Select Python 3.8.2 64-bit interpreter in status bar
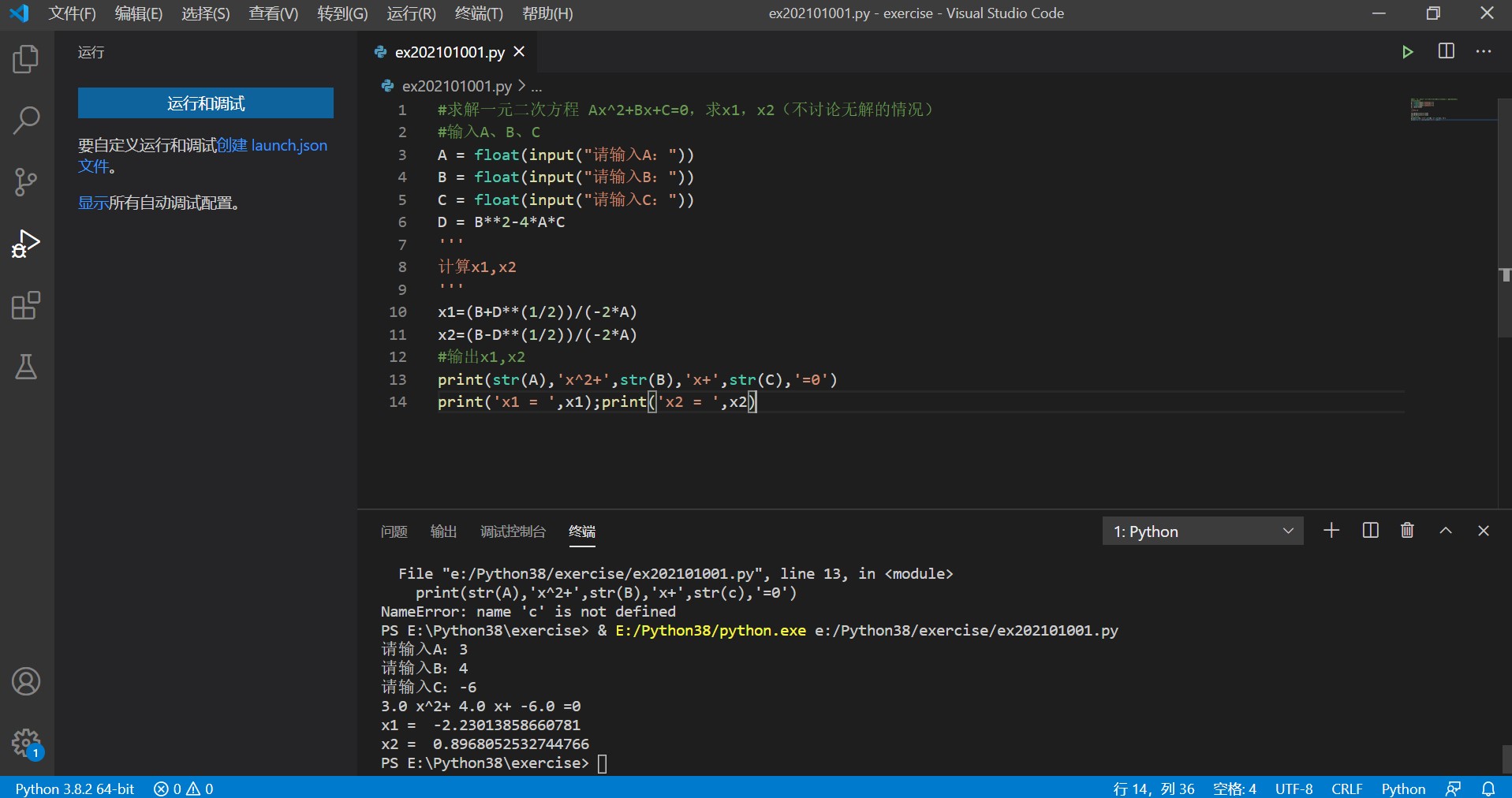The width and height of the screenshot is (1512, 798). tap(75, 789)
